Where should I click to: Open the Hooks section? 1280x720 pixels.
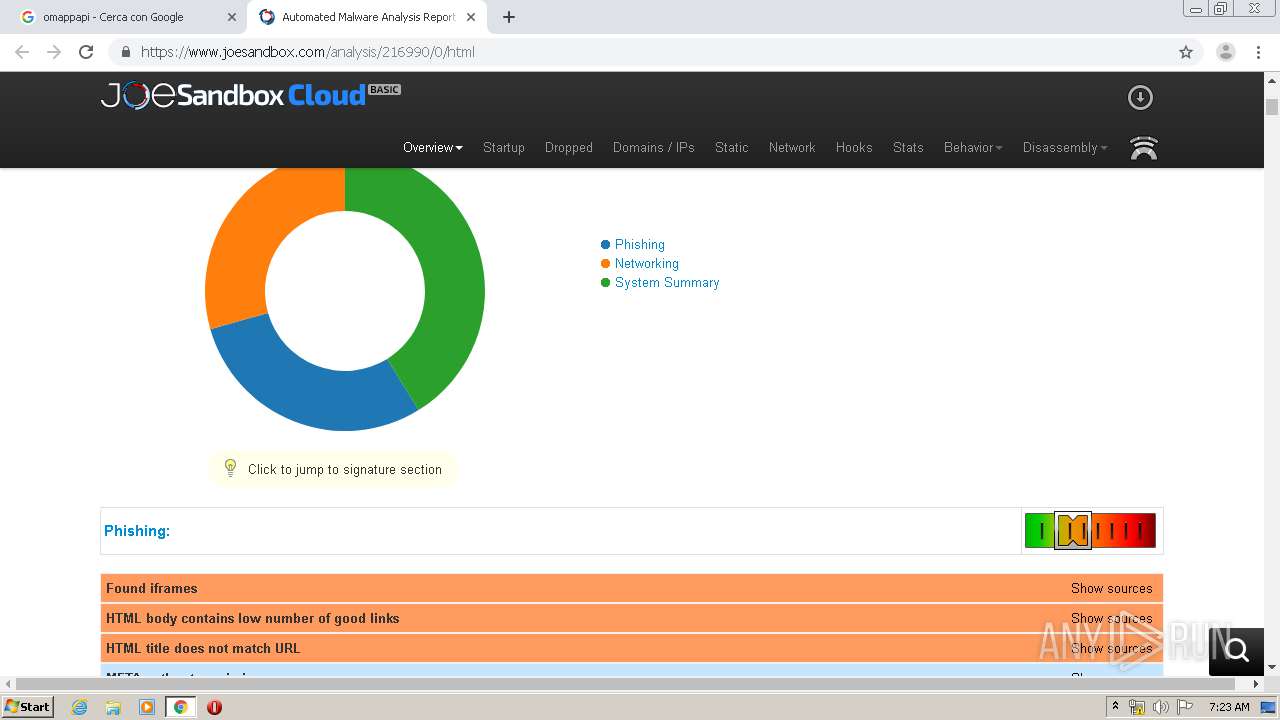854,147
